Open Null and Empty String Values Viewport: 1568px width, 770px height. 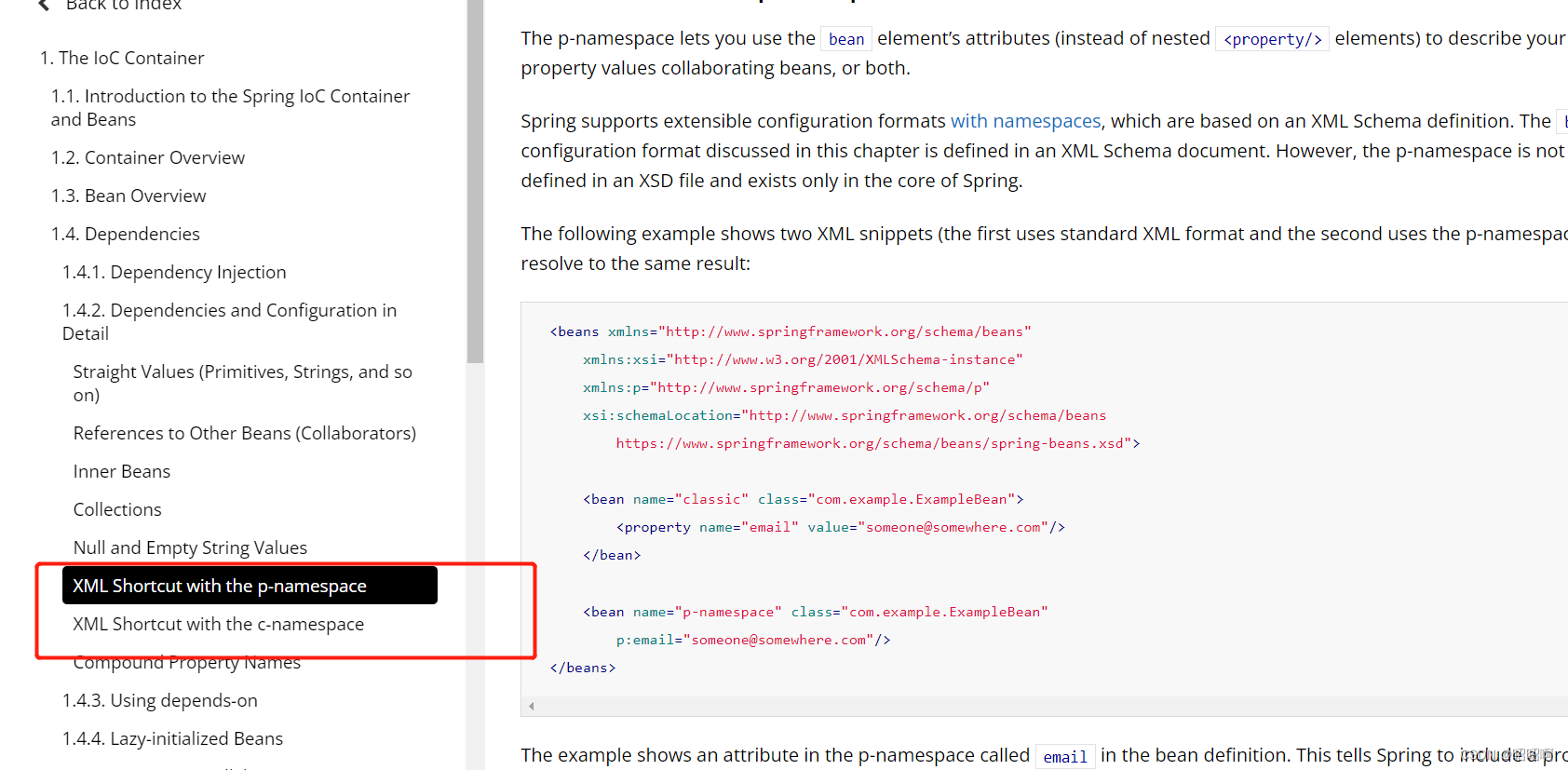click(190, 547)
